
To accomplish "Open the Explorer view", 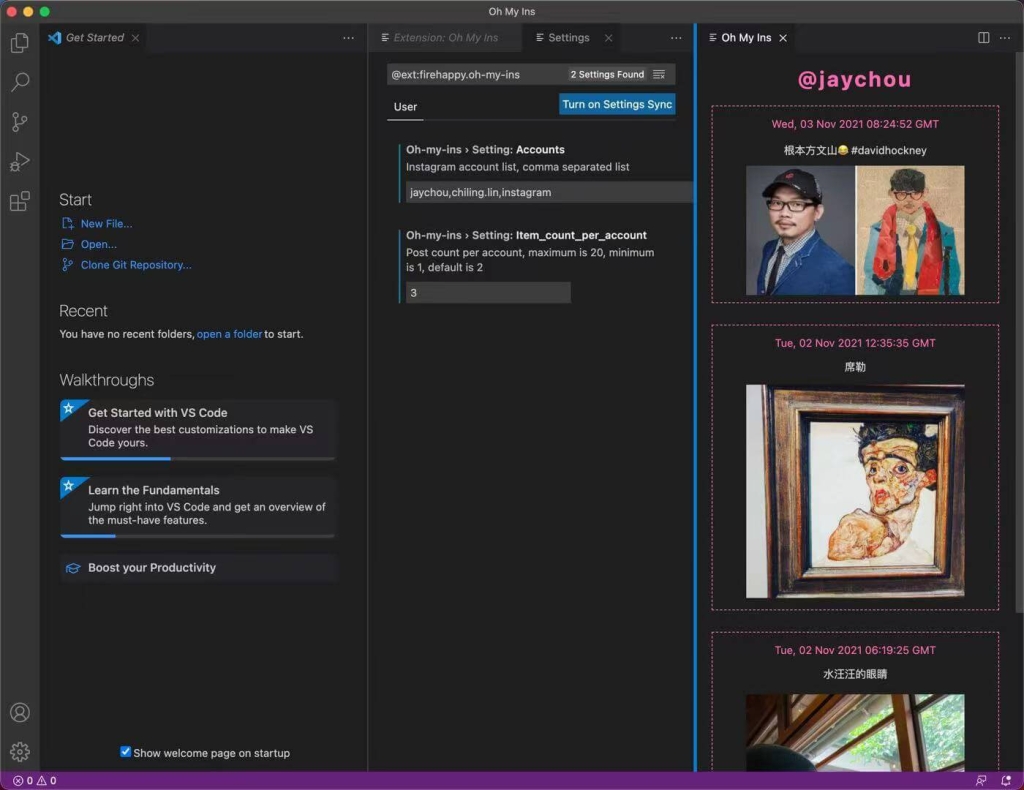I will (20, 43).
